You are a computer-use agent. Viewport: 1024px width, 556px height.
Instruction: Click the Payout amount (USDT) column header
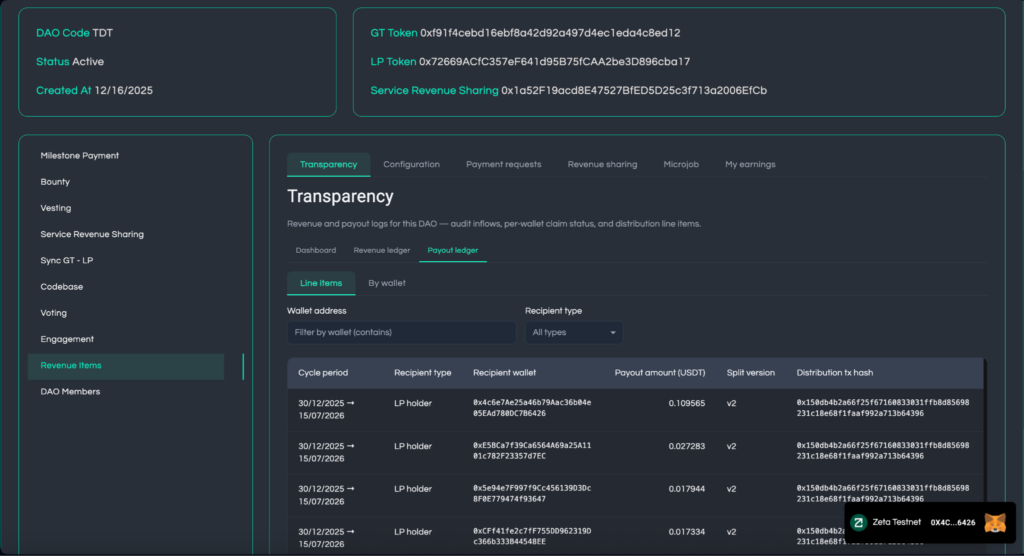(x=660, y=373)
